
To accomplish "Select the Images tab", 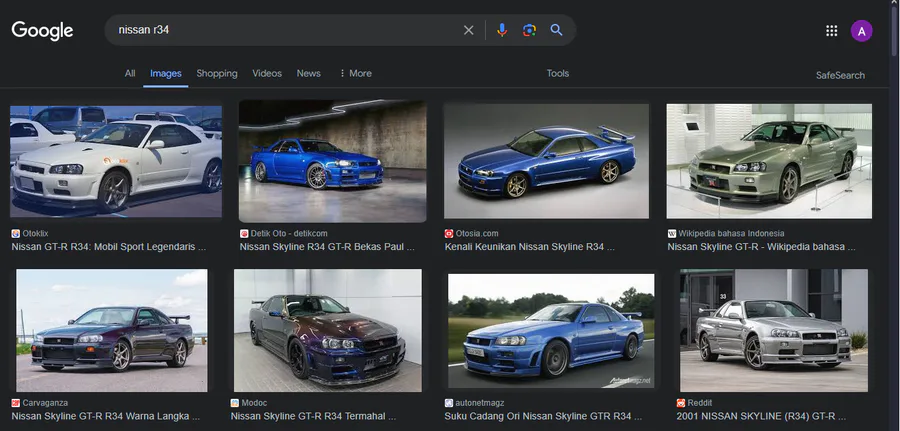I will [x=166, y=73].
